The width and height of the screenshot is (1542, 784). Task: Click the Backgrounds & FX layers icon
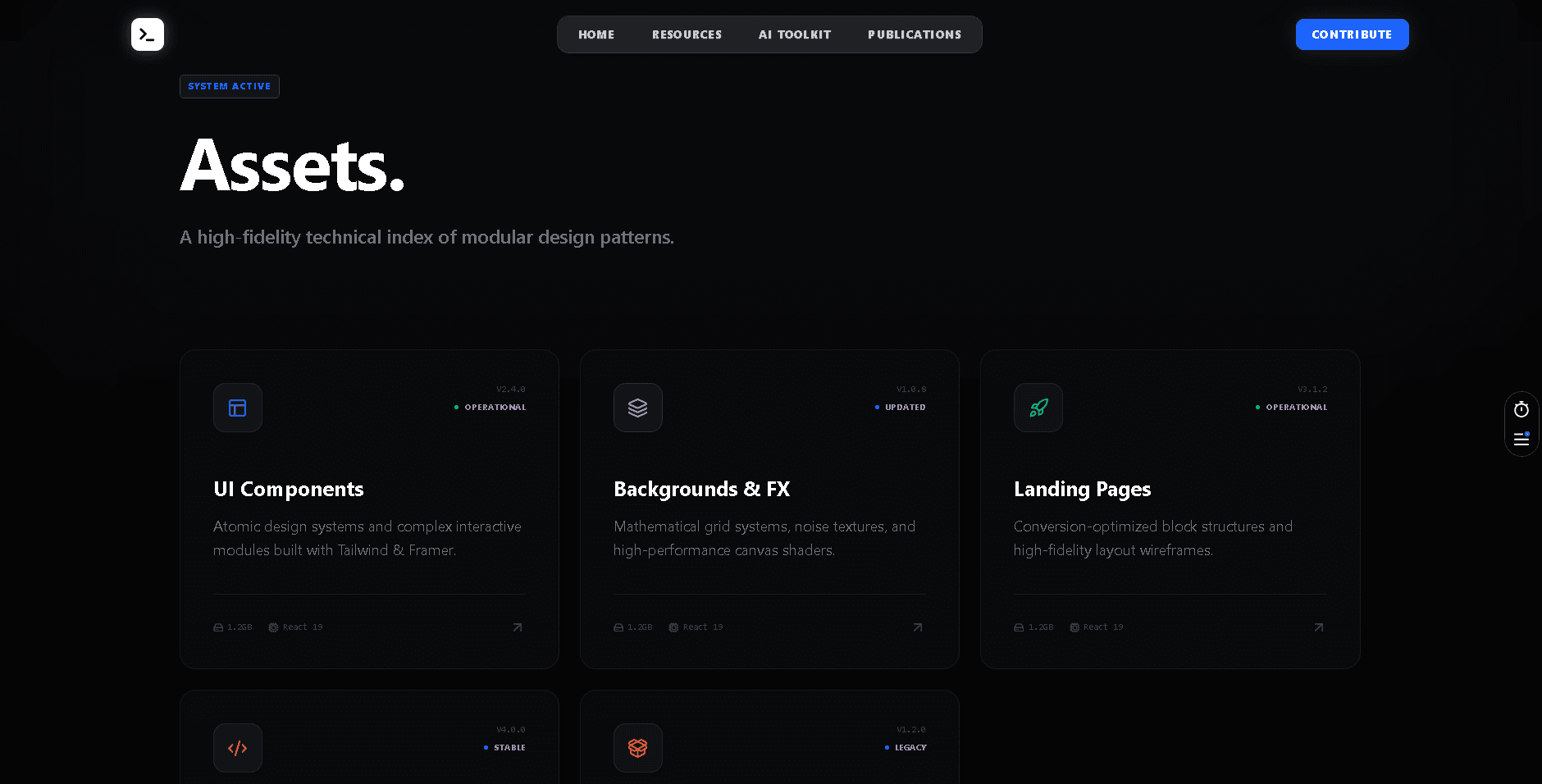(x=638, y=408)
